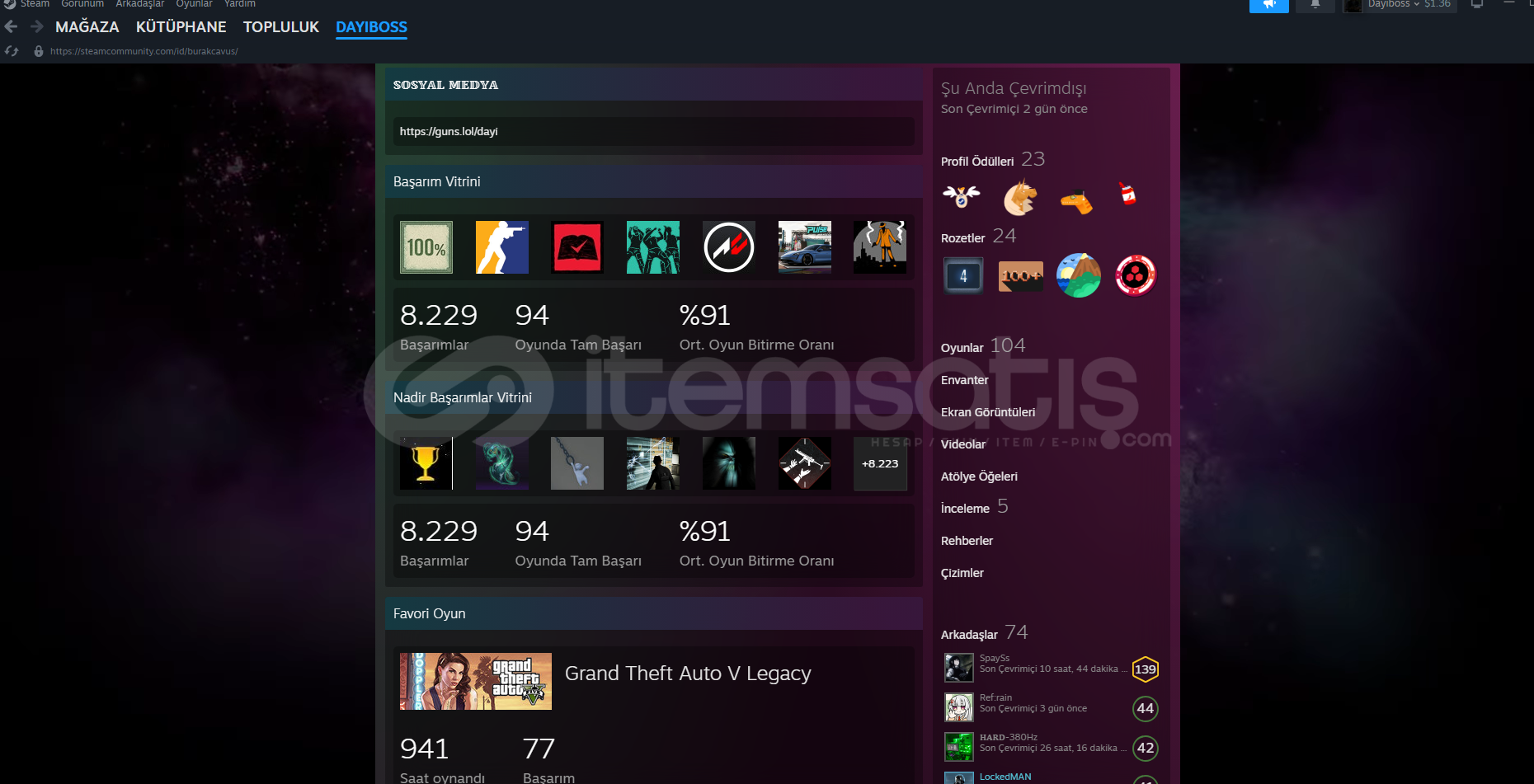1534x784 pixels.
Task: Open friend SpaySs's profile
Action: pos(995,658)
